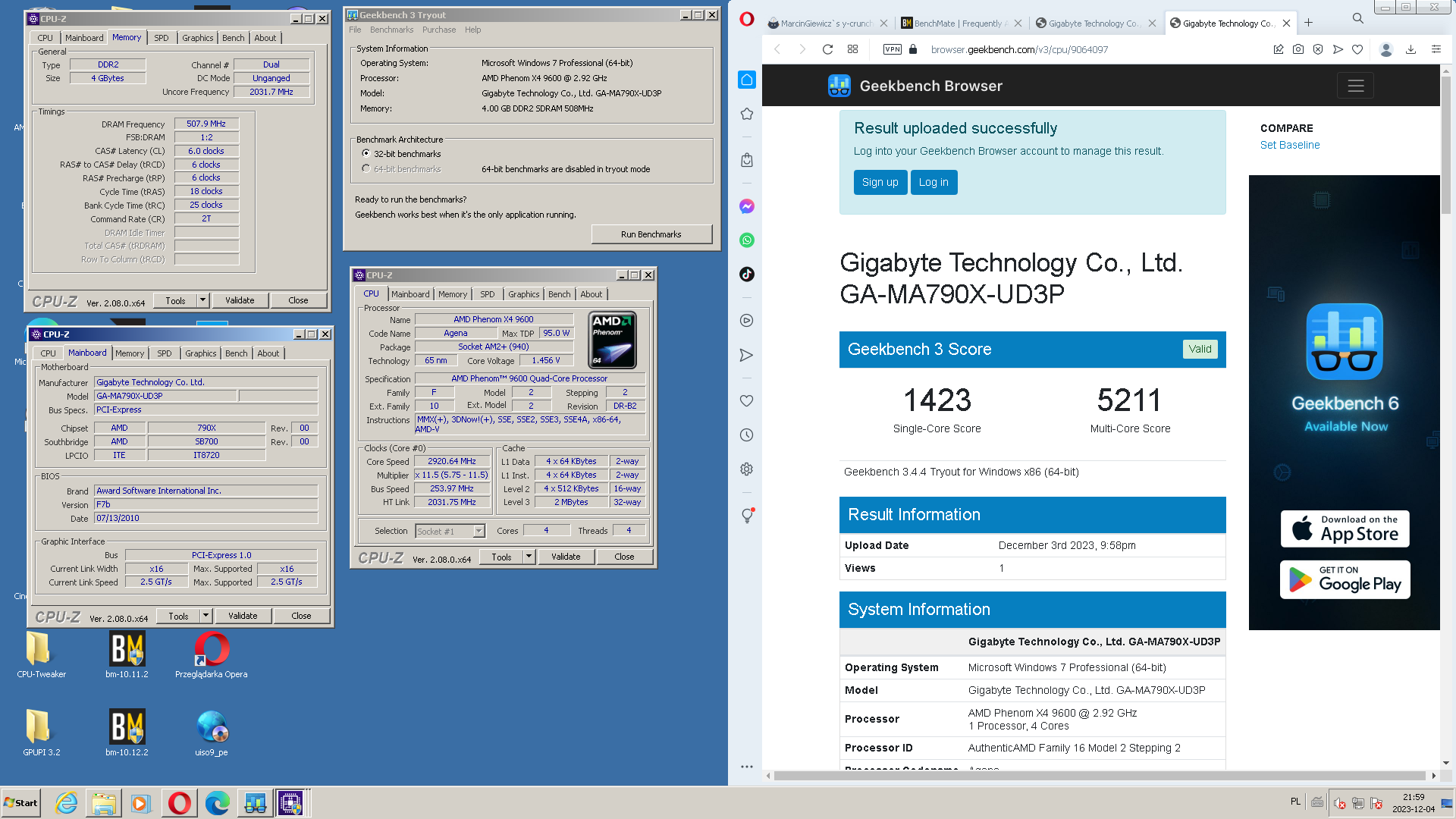1456x819 pixels.
Task: Open history clock icon in sidebar
Action: 747,435
